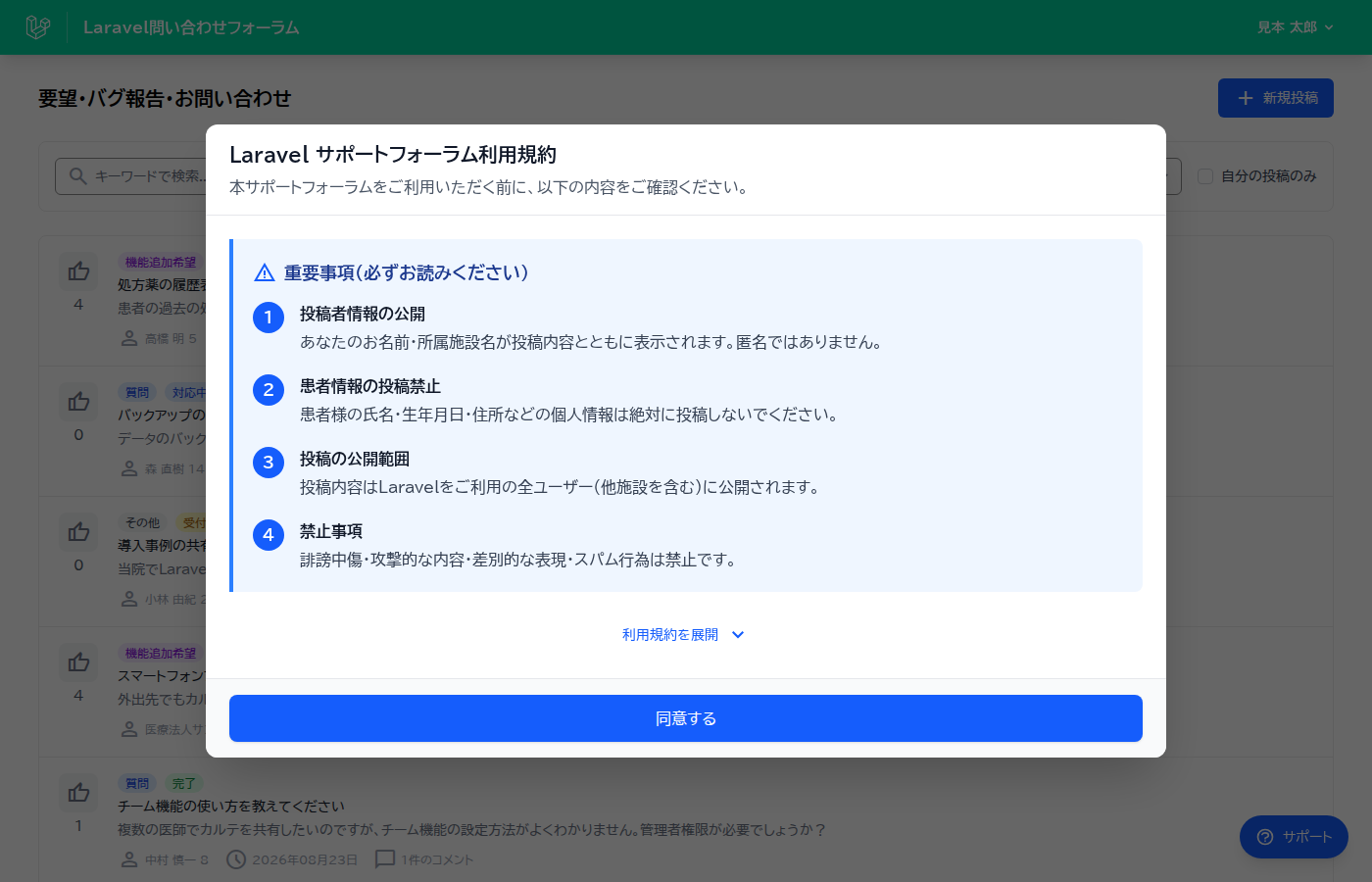The image size is (1372, 882).
Task: Click the 新規投稿 new post button
Action: pyautogui.click(x=1276, y=98)
